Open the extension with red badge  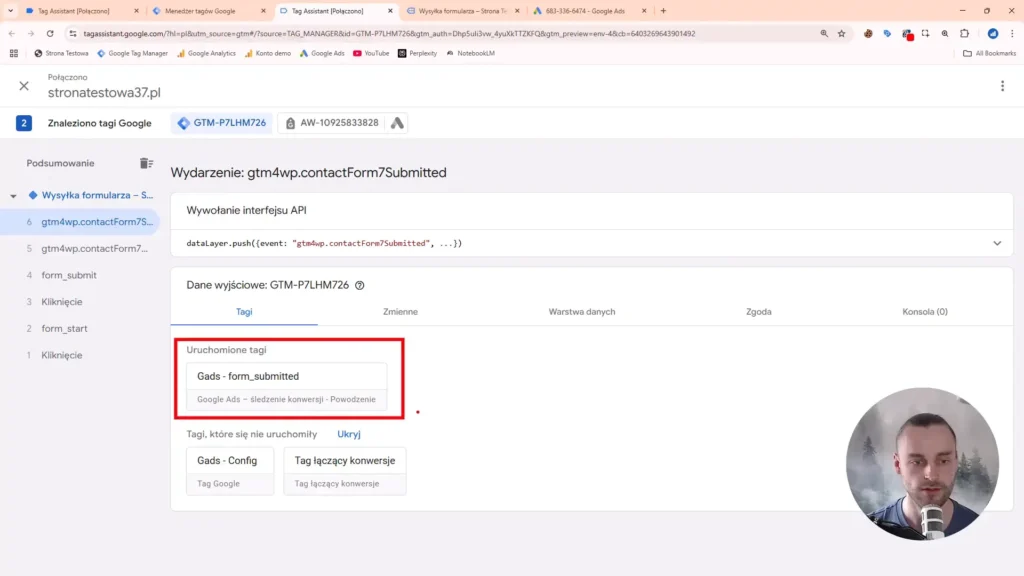point(907,34)
